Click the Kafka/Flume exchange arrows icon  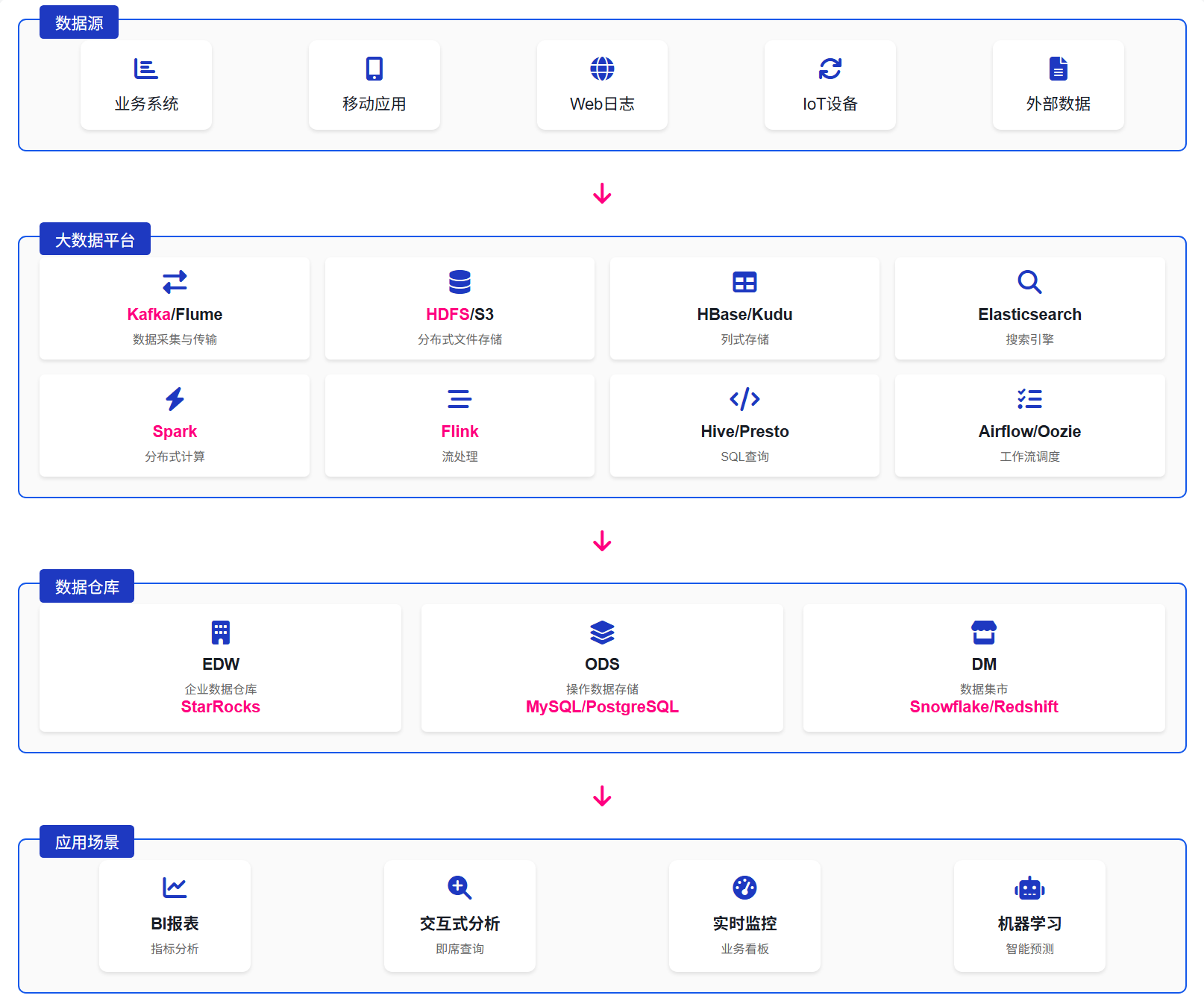(175, 282)
